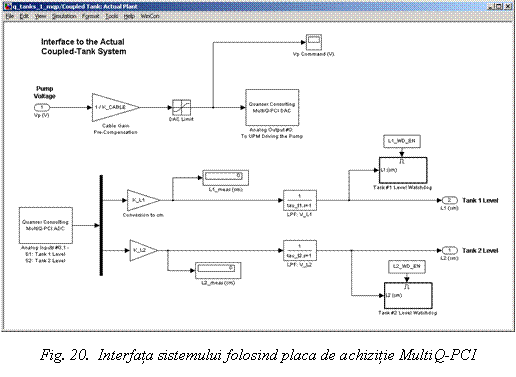
Task: Select the LPF V_L1 transfer function block
Action: click(300, 200)
